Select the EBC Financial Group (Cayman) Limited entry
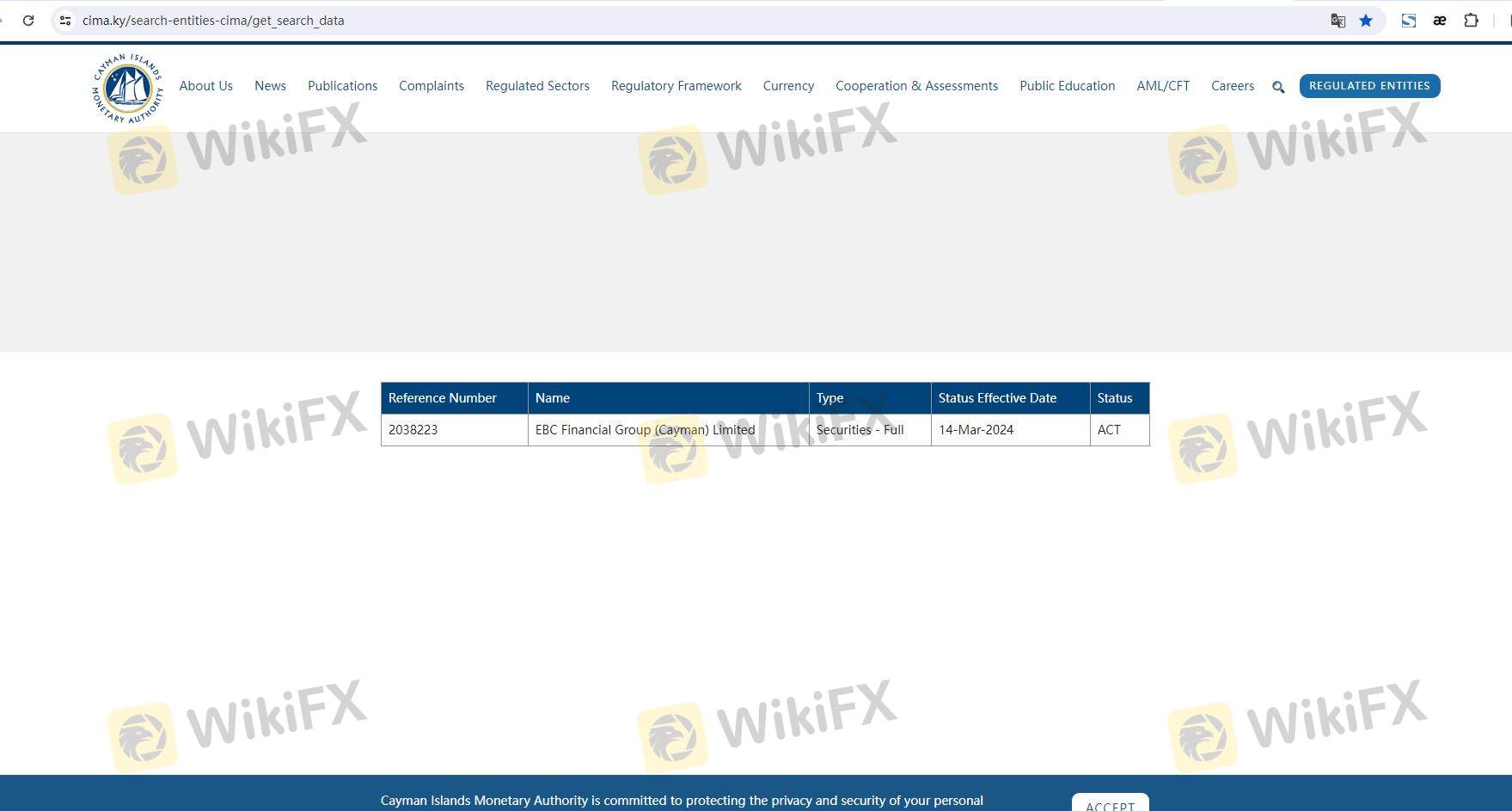 (645, 430)
